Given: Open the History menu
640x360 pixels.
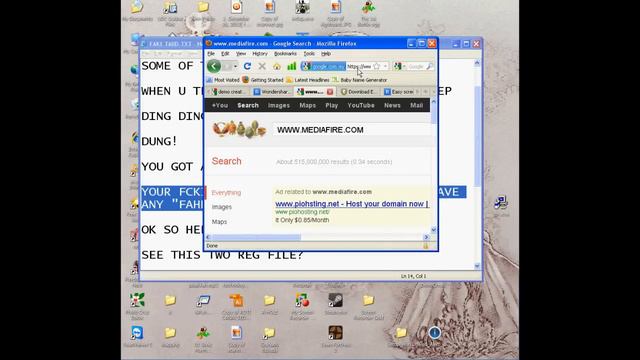Looking at the screenshot, I should click(260, 54).
